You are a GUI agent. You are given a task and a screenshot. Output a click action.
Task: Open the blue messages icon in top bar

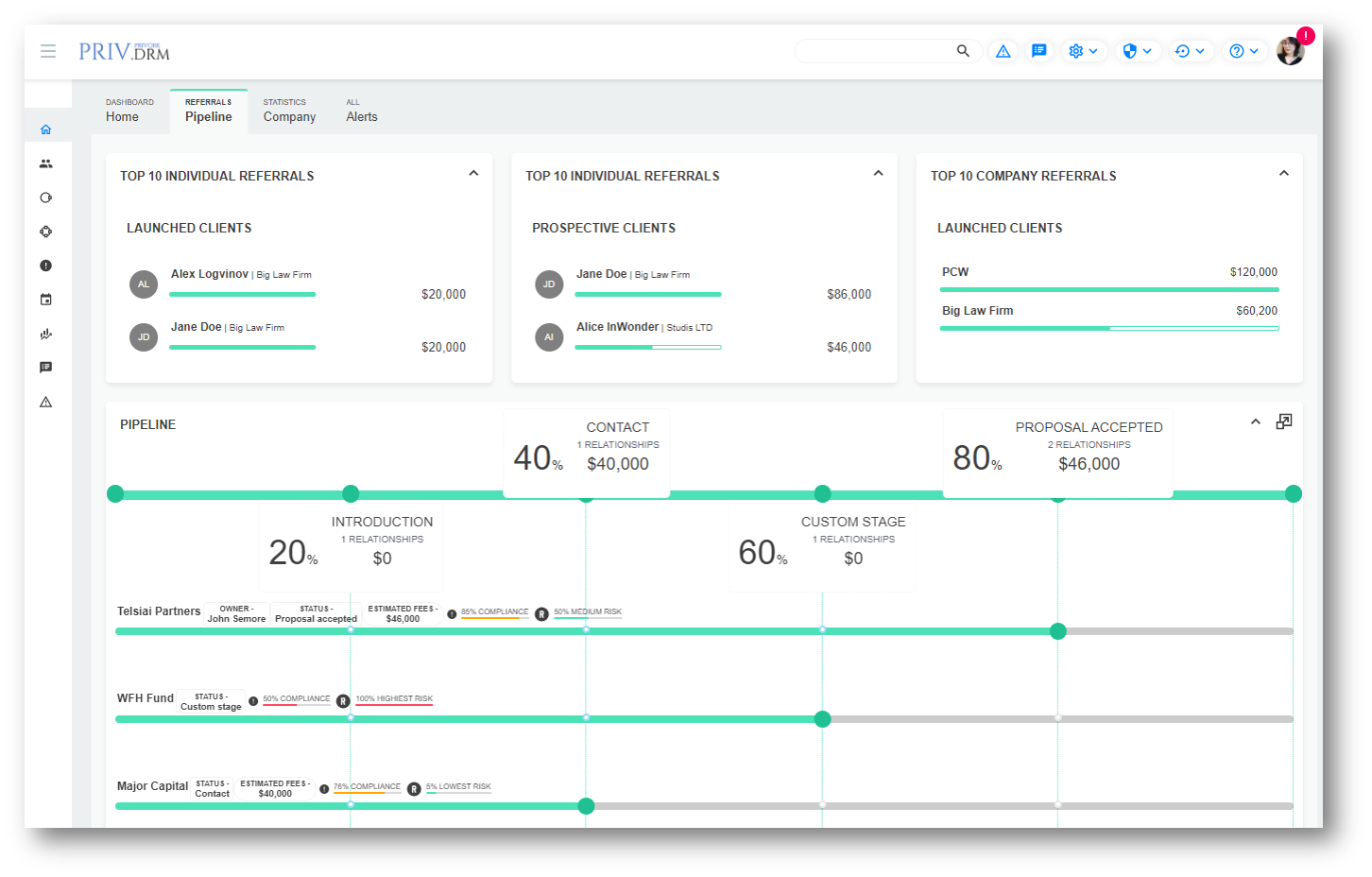tap(1038, 51)
